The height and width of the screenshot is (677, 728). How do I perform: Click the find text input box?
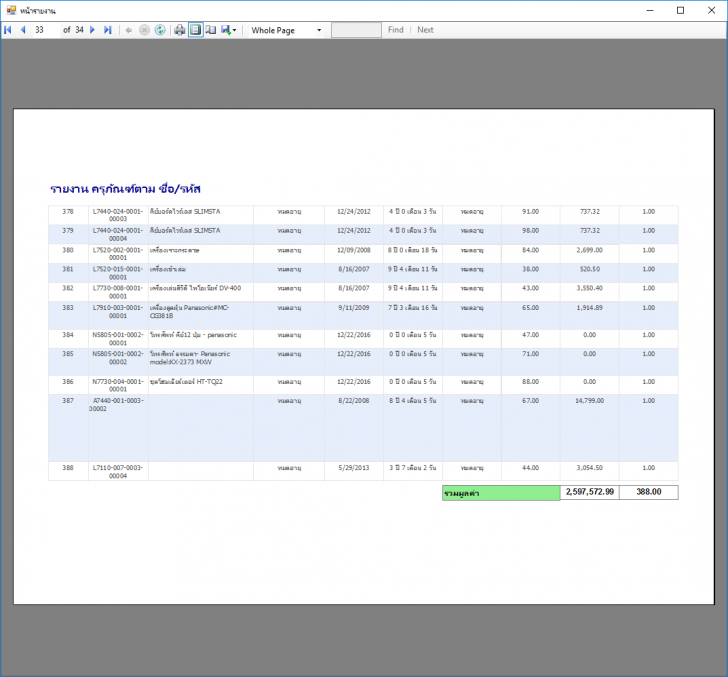click(x=356, y=30)
